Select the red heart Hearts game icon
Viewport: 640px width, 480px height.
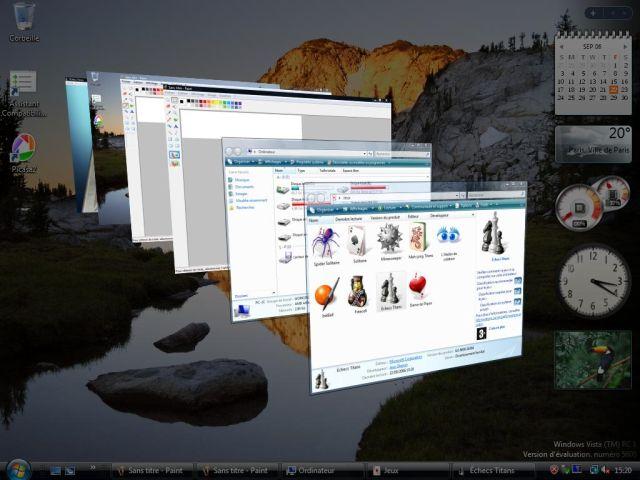click(417, 289)
